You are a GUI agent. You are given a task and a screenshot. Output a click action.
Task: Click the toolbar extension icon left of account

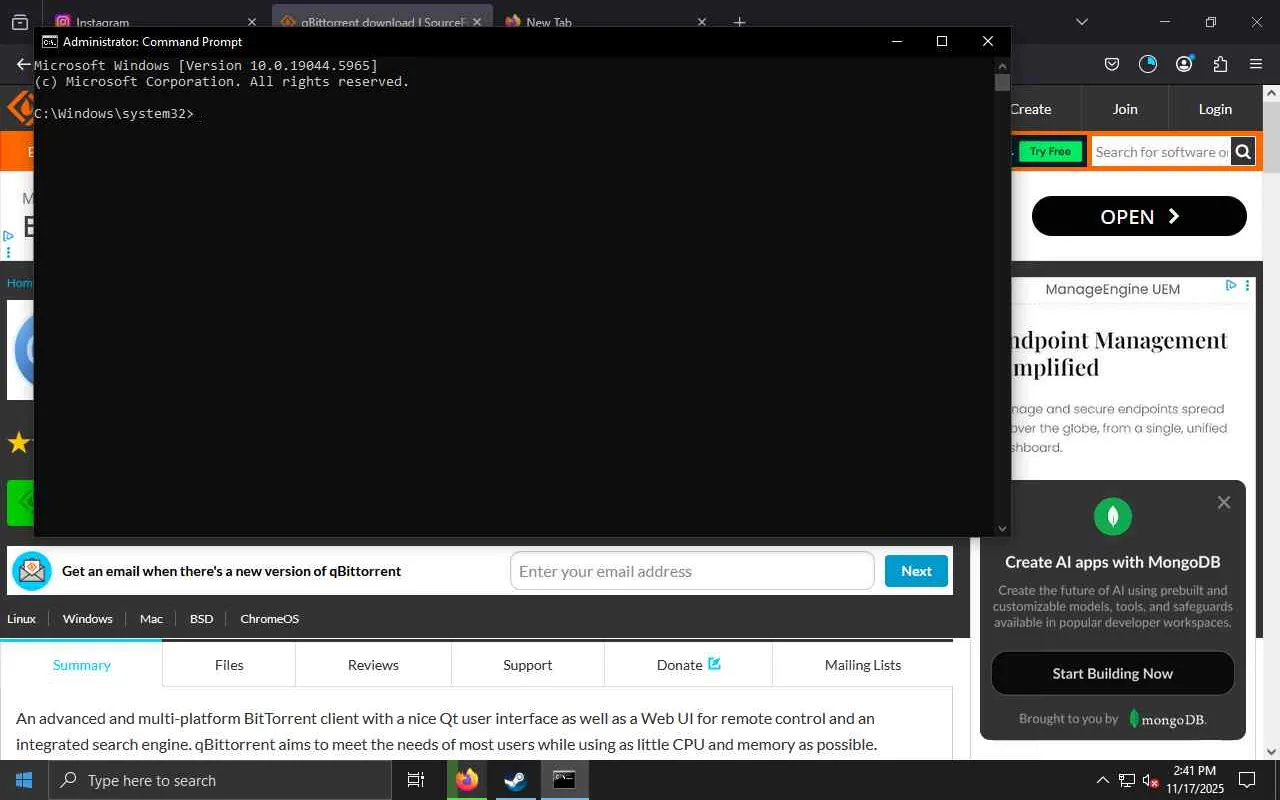[1148, 64]
